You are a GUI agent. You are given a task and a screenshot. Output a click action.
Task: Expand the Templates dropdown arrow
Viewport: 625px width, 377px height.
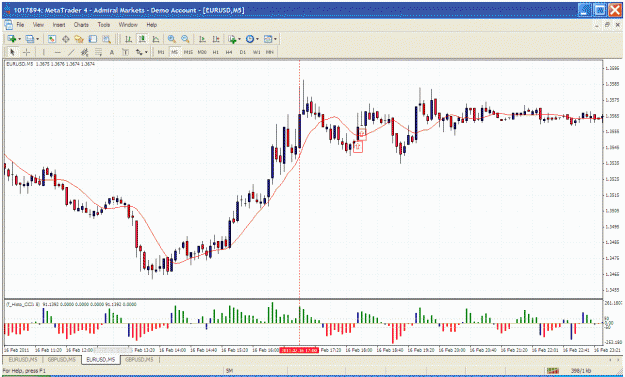pos(275,39)
